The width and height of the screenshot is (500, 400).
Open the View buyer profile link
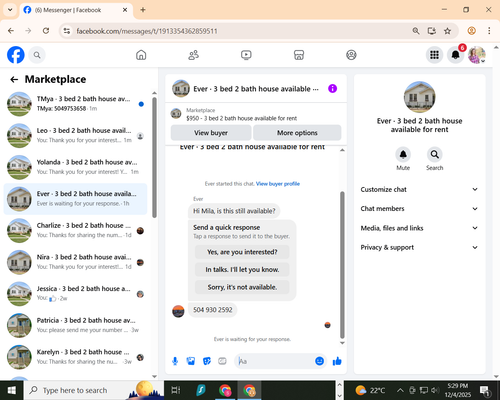278,184
